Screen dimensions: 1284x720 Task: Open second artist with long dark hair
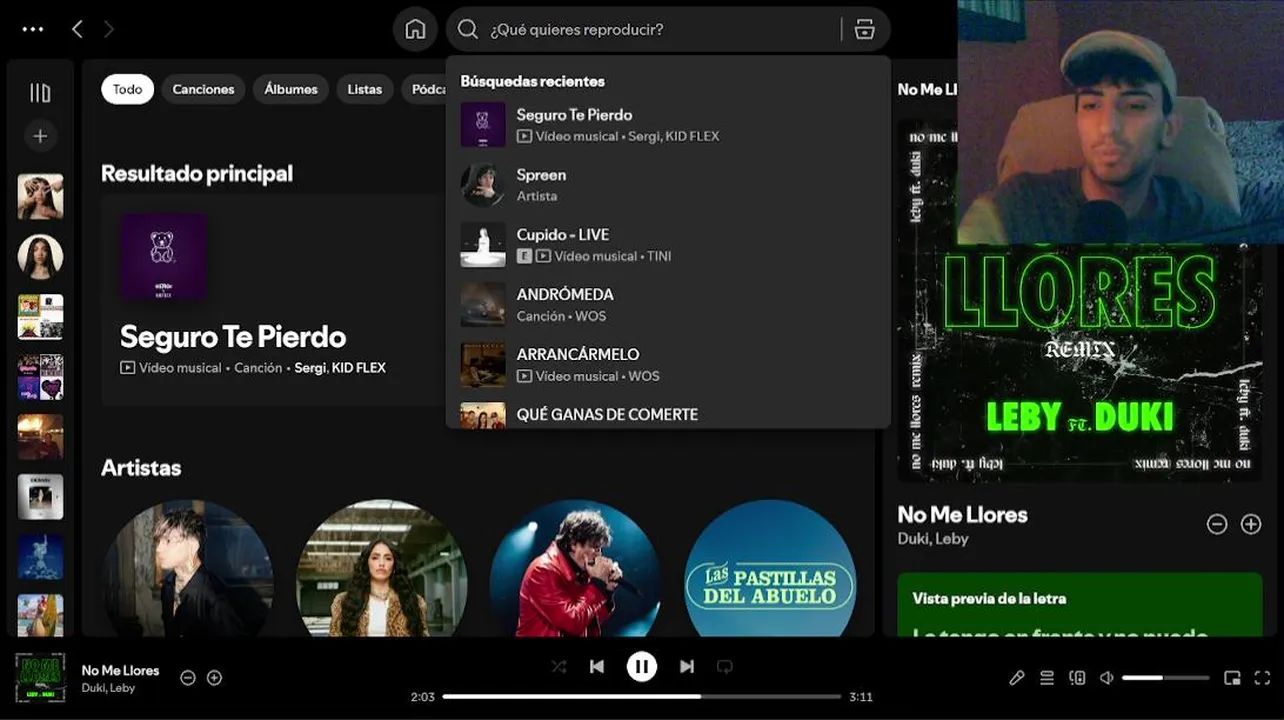[382, 568]
